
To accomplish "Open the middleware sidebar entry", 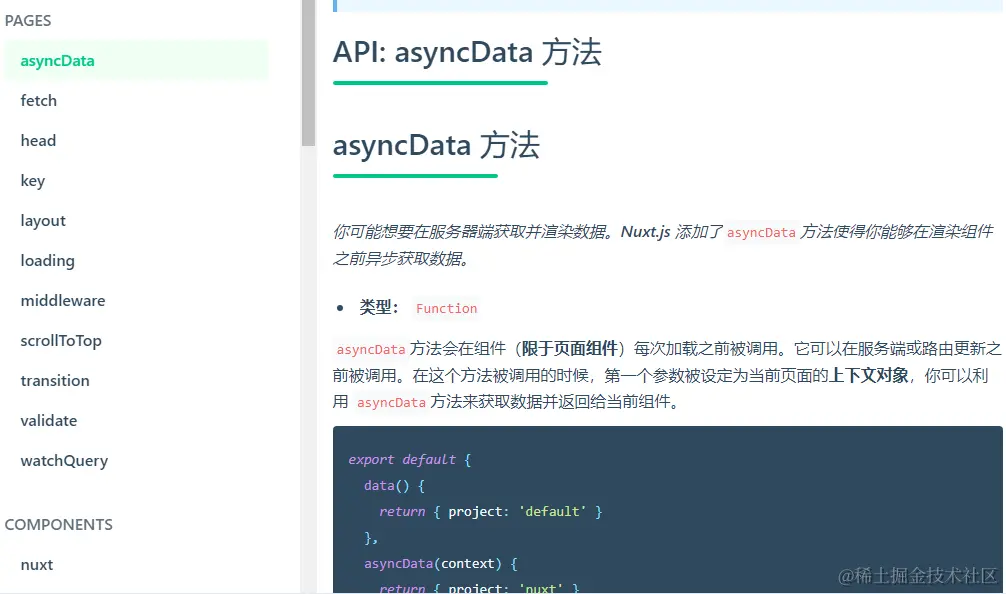I will pos(63,300).
